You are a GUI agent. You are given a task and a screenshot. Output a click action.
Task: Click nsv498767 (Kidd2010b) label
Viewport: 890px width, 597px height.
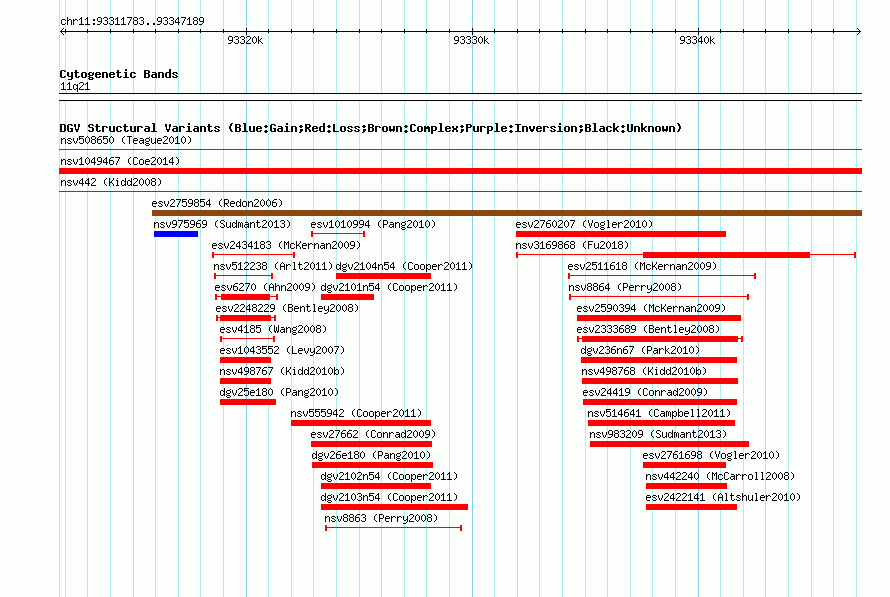point(282,371)
